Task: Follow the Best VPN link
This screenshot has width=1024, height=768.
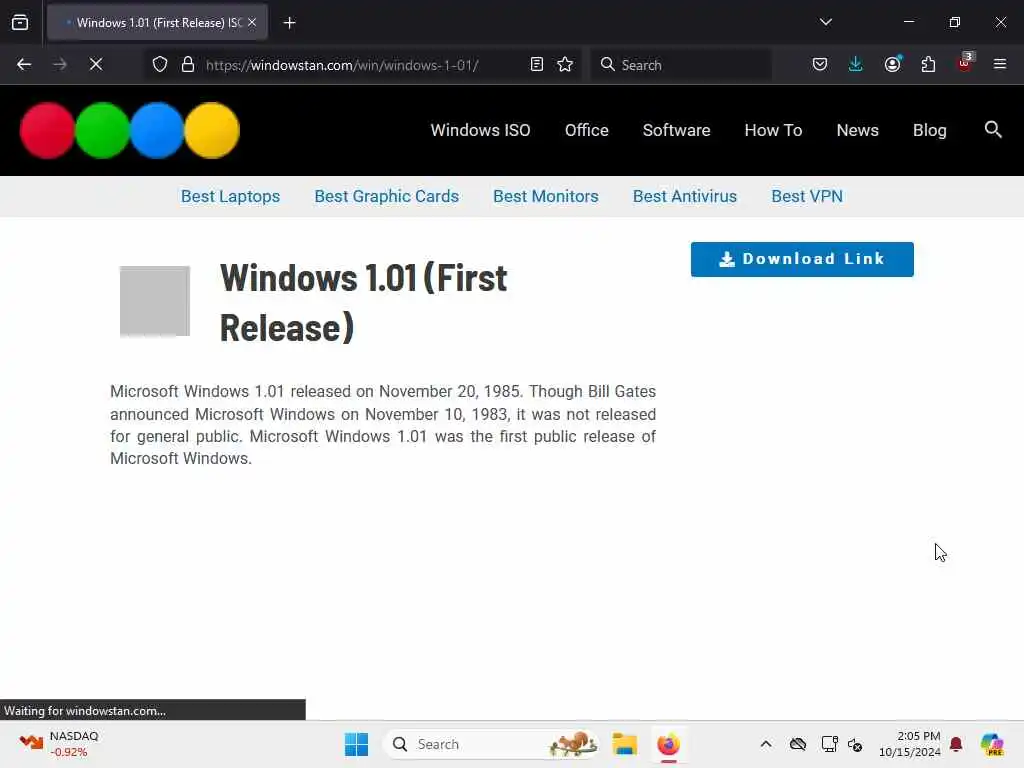Action: [807, 197]
